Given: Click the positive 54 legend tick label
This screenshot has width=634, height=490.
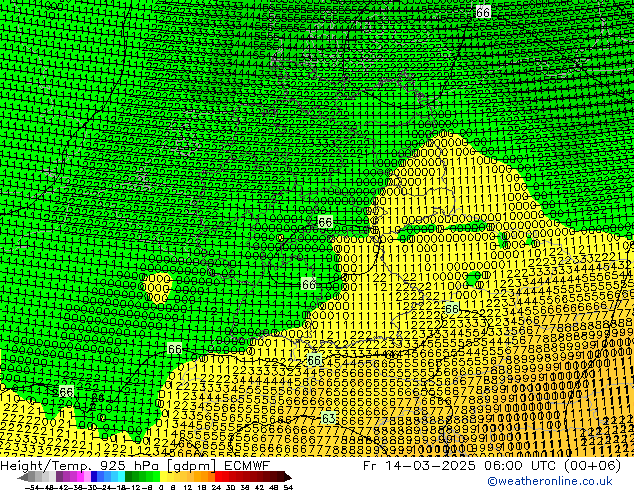Looking at the screenshot, I should (x=288, y=488).
